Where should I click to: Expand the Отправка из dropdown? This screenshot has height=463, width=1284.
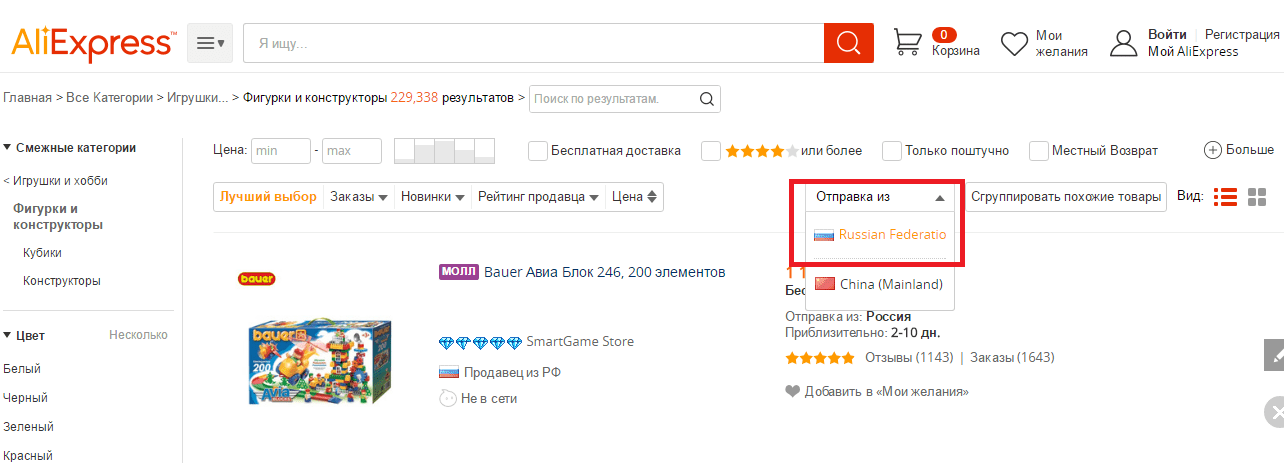pyautogui.click(x=879, y=197)
